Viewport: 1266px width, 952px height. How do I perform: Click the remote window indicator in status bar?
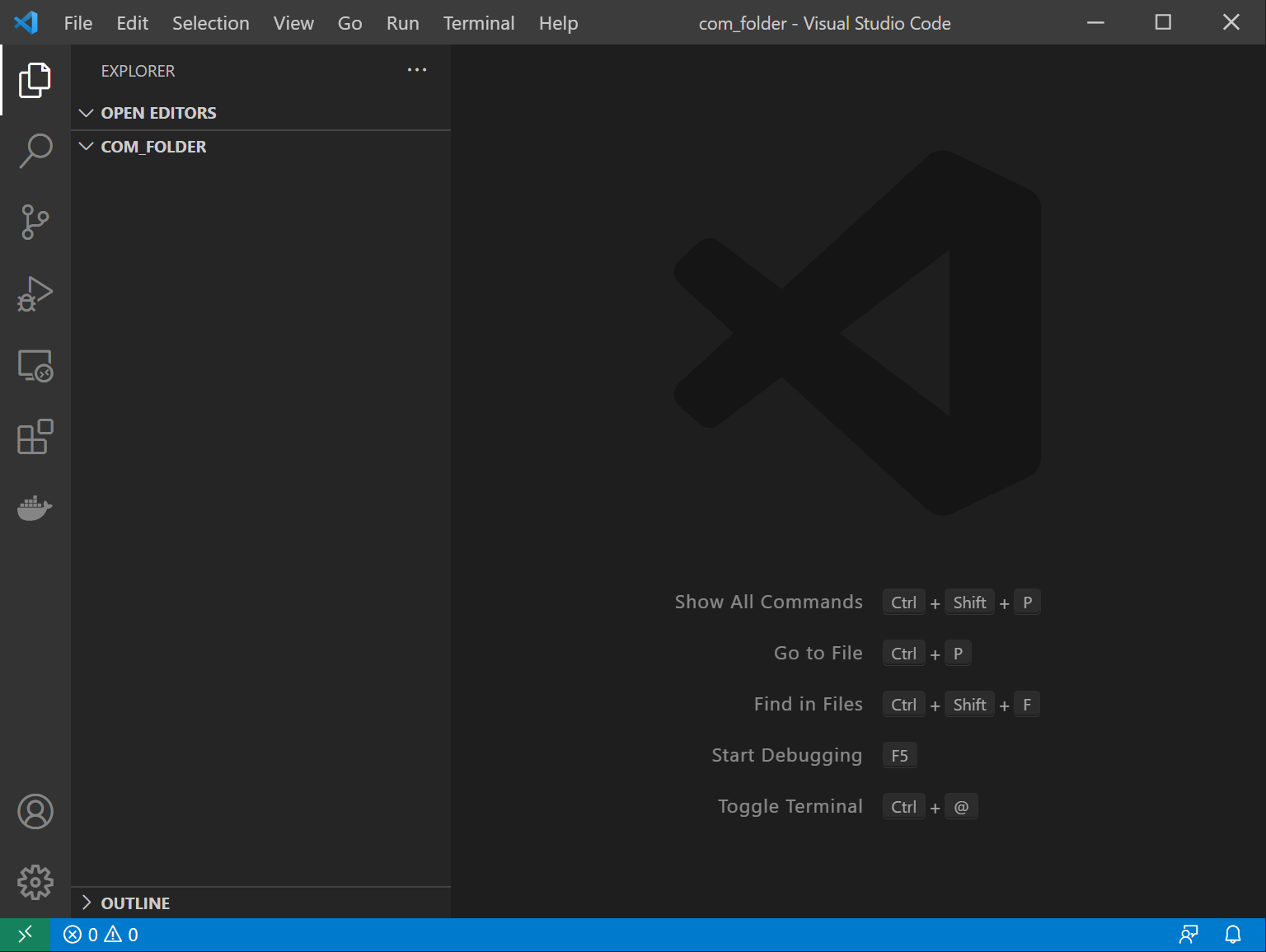click(x=26, y=935)
